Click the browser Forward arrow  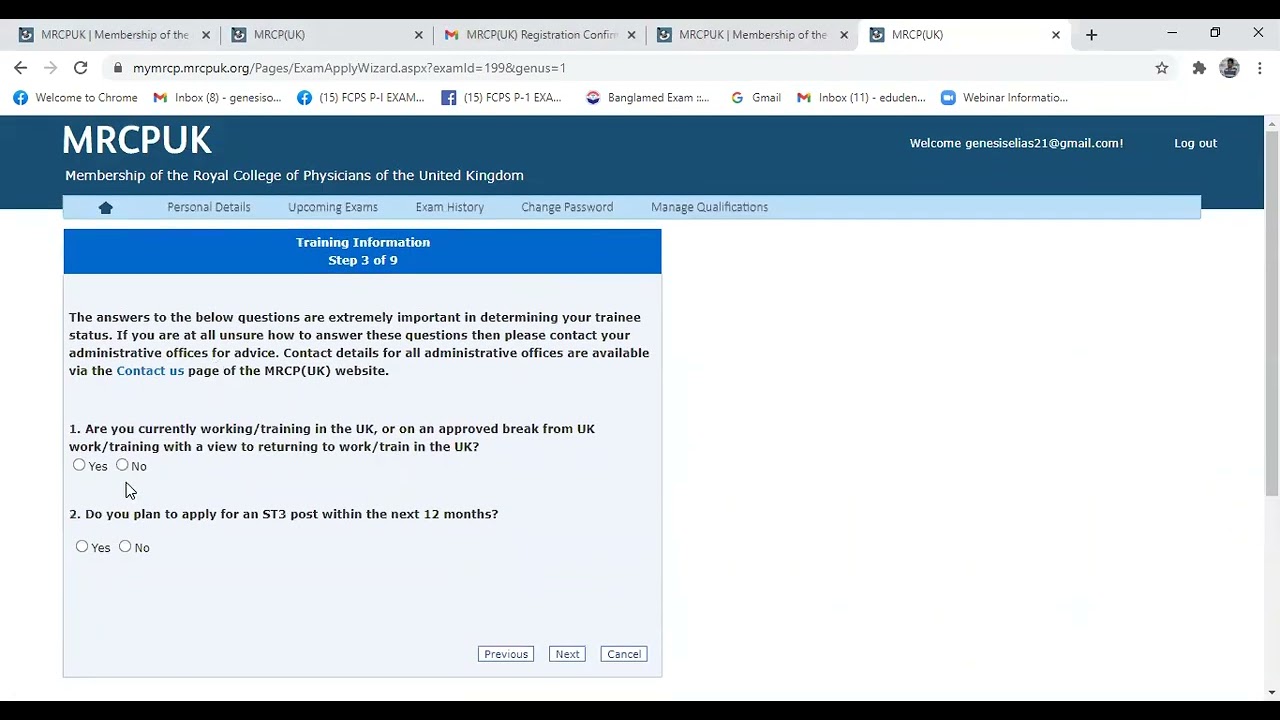[51, 68]
